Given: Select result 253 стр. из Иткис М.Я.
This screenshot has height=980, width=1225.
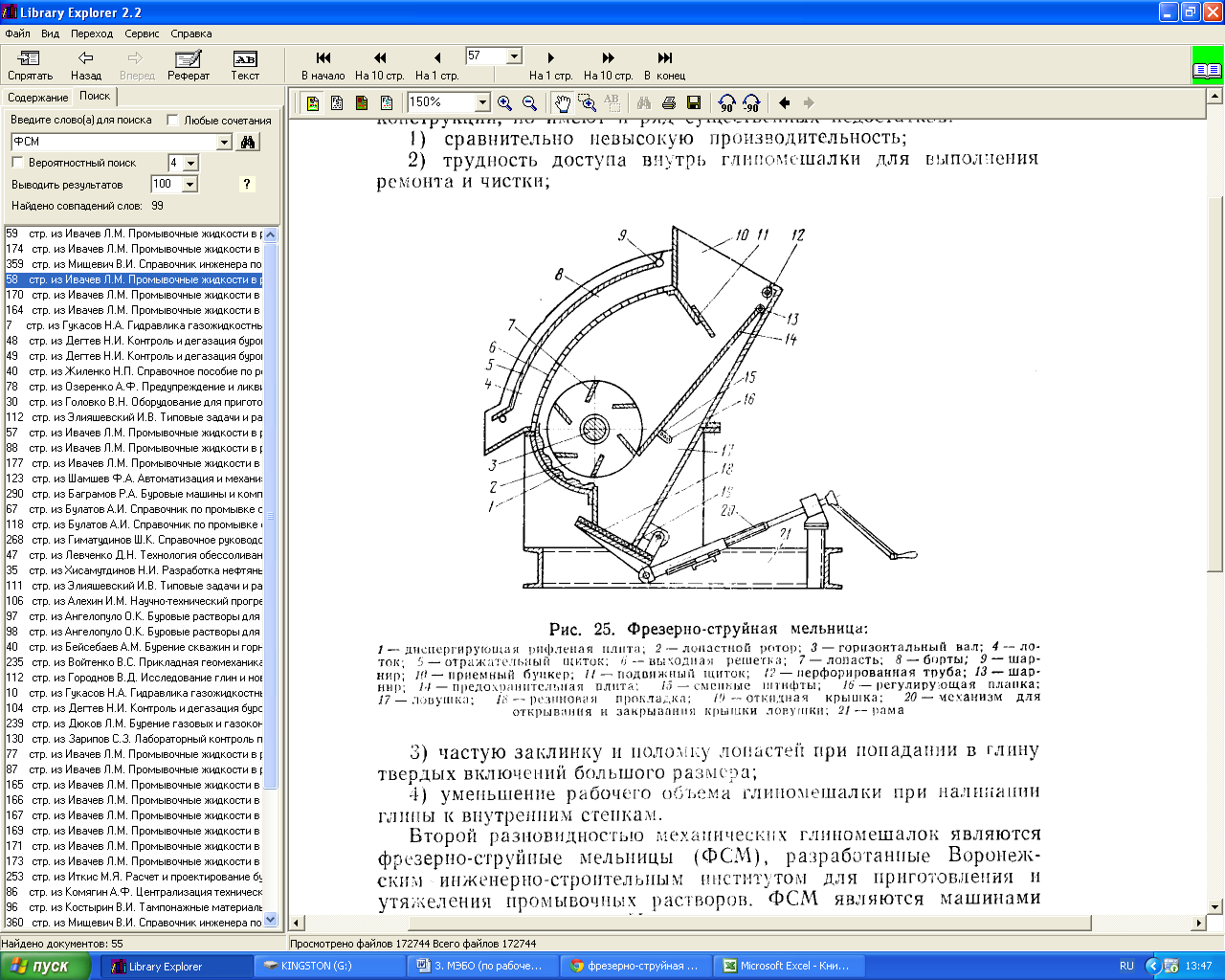Looking at the screenshot, I should [133, 877].
